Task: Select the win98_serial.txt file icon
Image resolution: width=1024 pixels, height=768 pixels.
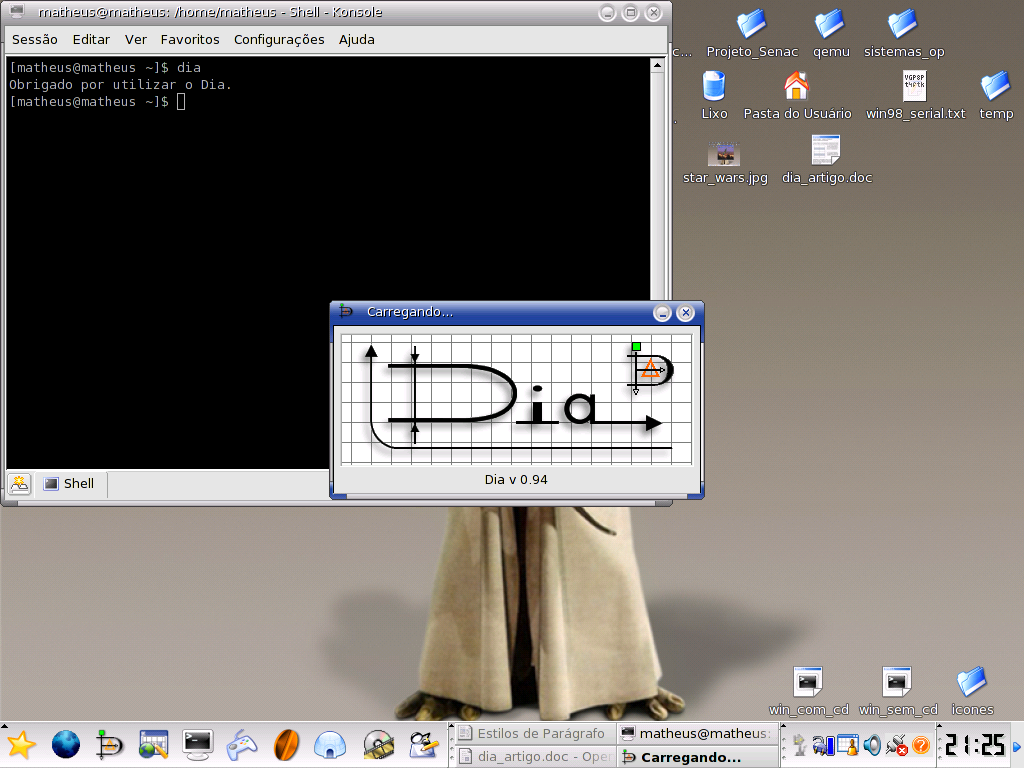Action: click(x=915, y=95)
